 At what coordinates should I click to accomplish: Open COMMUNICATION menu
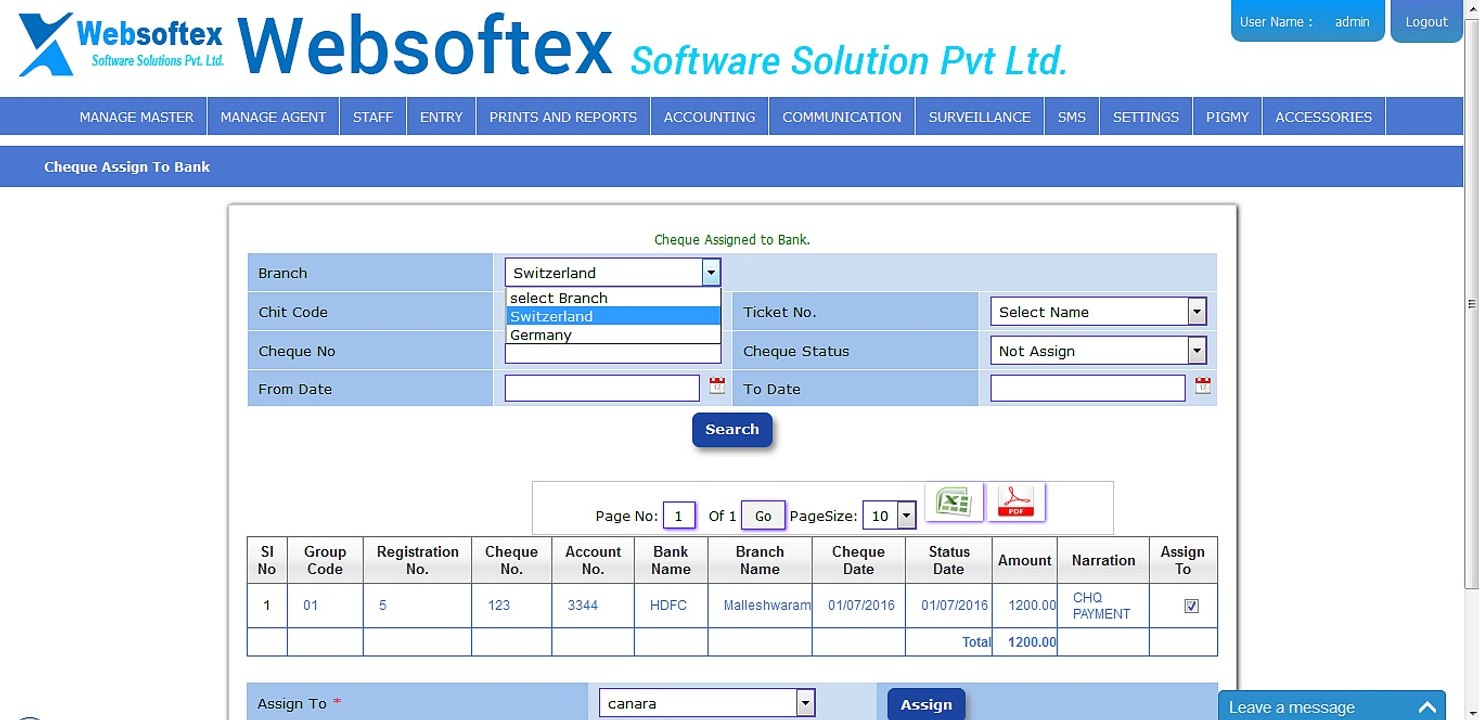(x=842, y=117)
